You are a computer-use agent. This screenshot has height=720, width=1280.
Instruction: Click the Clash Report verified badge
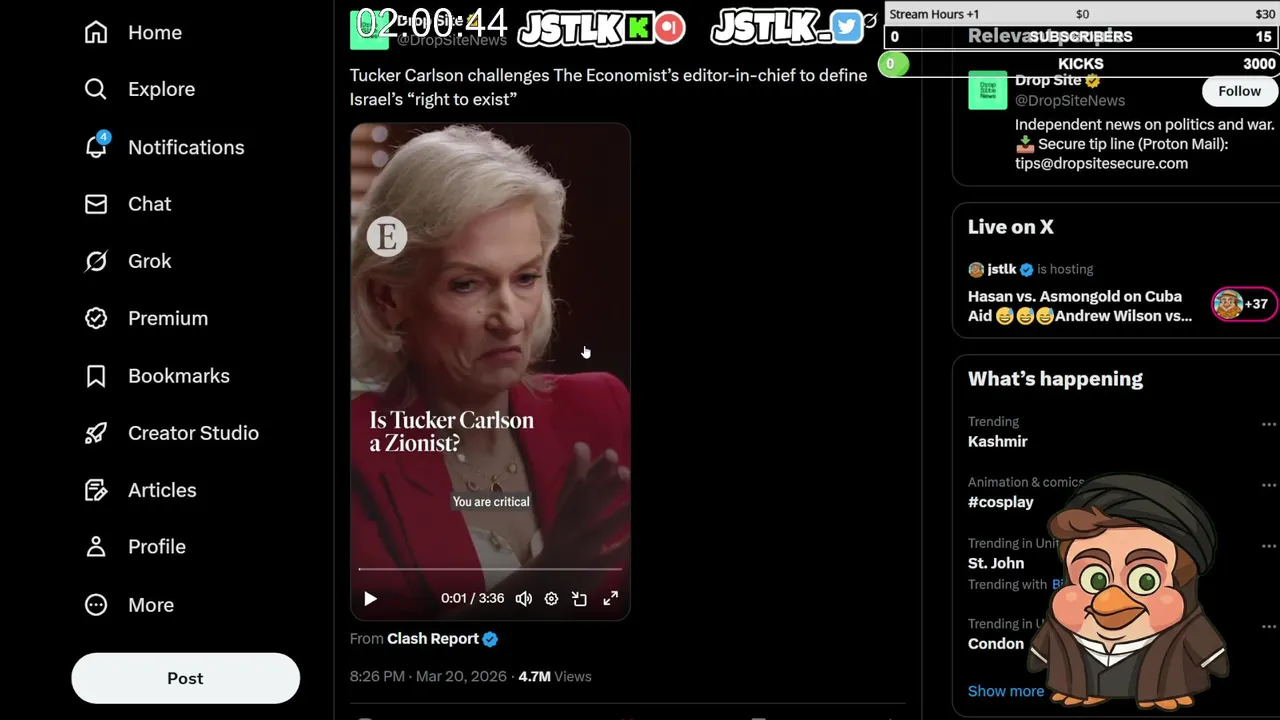[x=490, y=639]
